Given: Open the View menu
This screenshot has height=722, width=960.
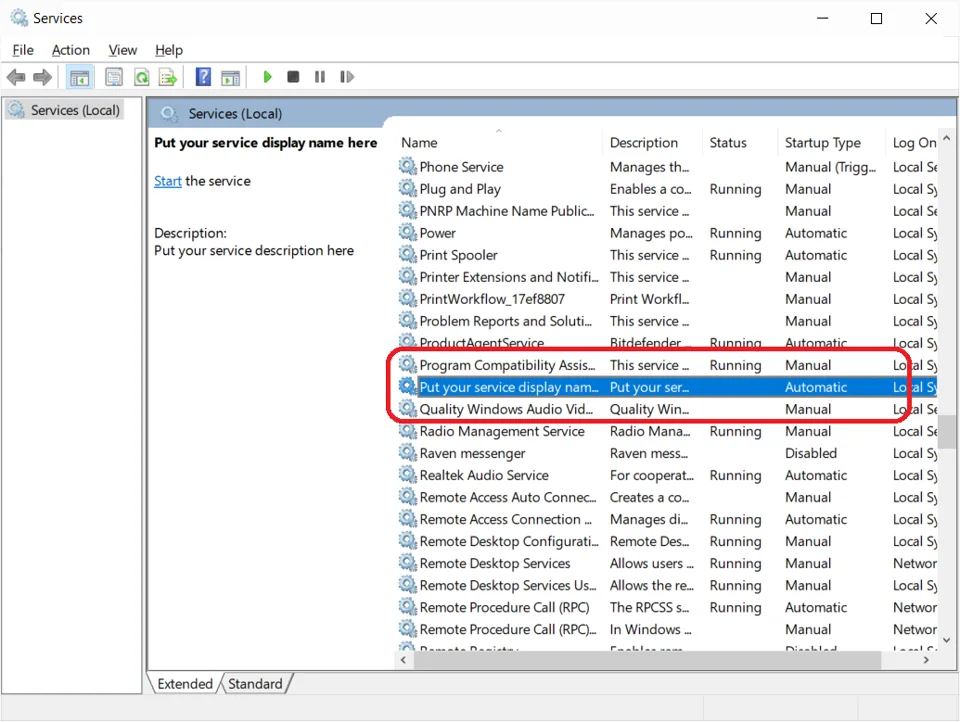Looking at the screenshot, I should pos(122,50).
